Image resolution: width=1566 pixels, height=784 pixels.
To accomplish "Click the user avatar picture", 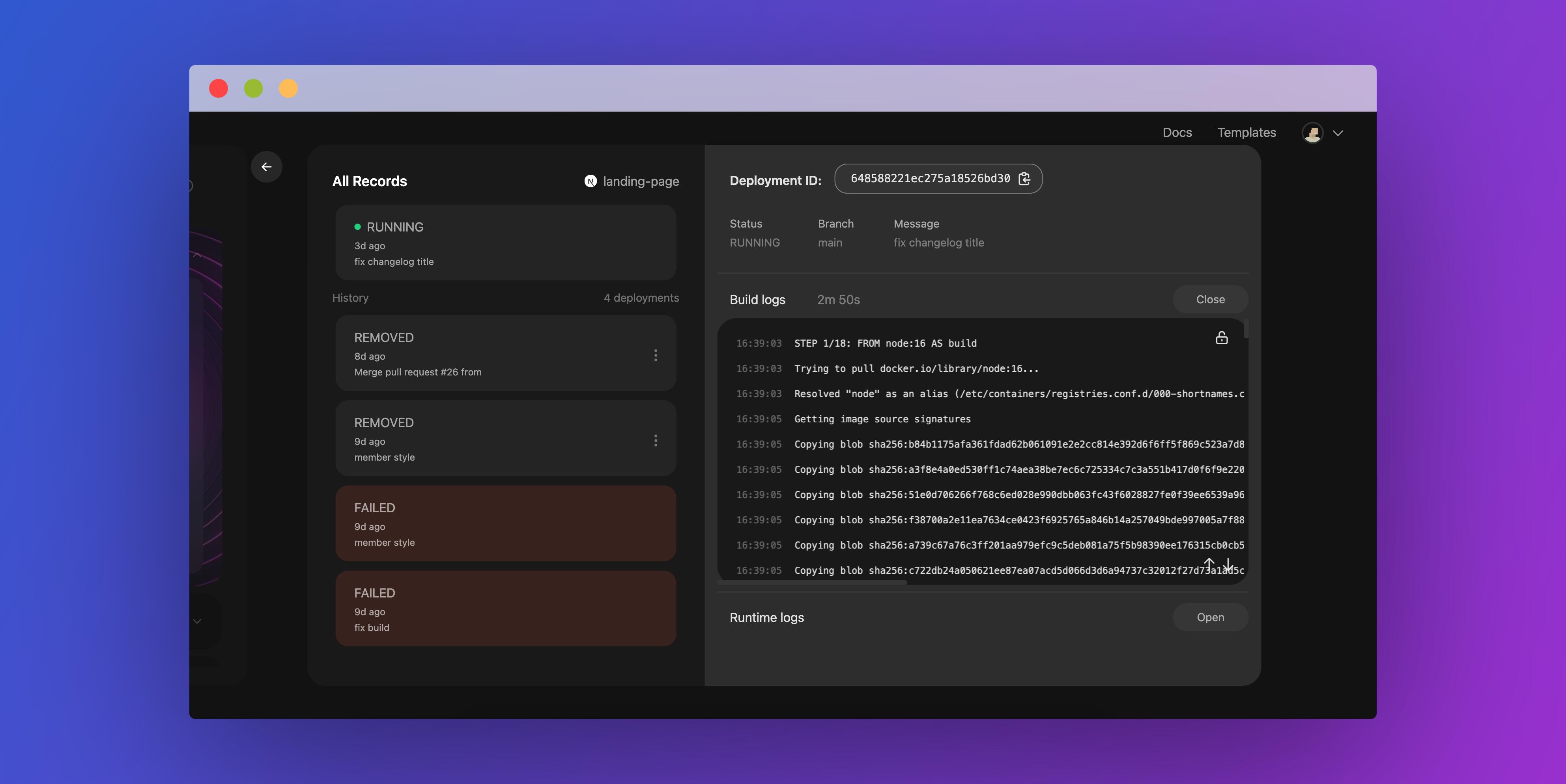I will point(1312,133).
